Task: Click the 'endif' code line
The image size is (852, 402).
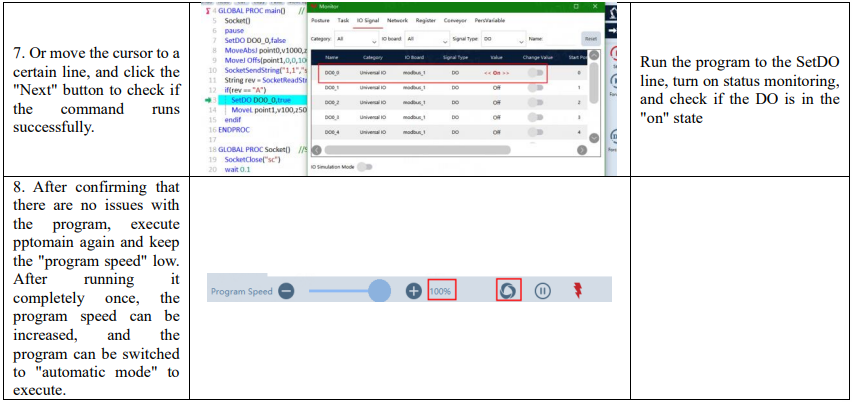Action: click(x=233, y=120)
